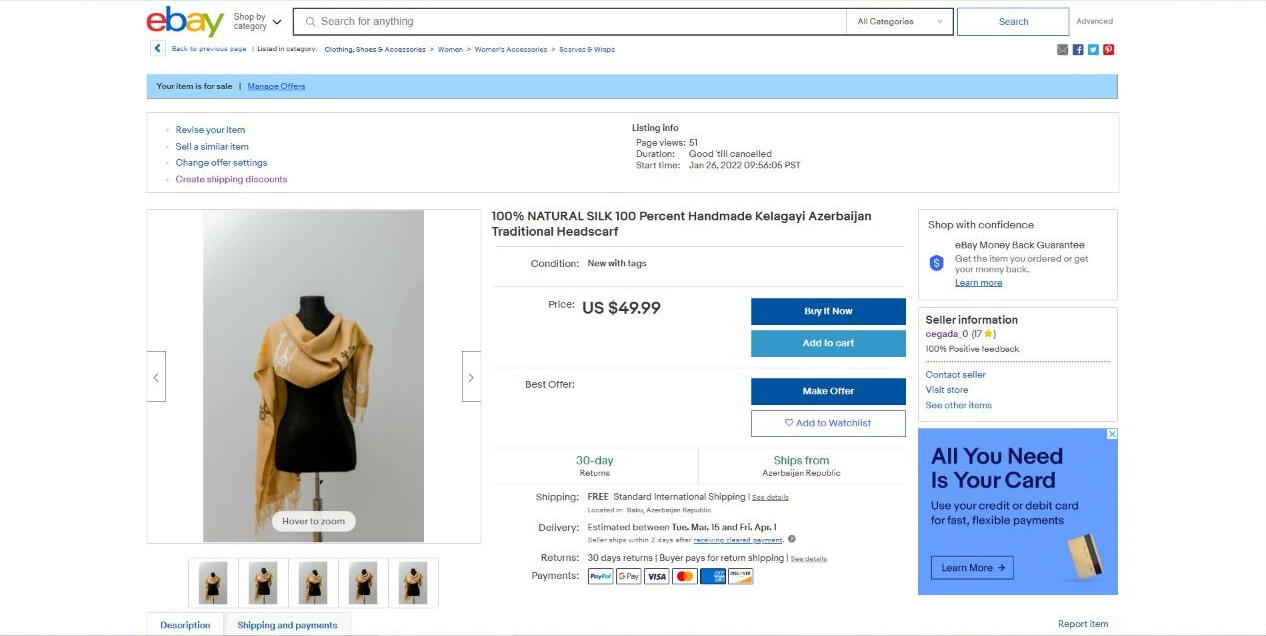The height and width of the screenshot is (636, 1266).
Task: Click the Make Offer button
Action: point(828,391)
